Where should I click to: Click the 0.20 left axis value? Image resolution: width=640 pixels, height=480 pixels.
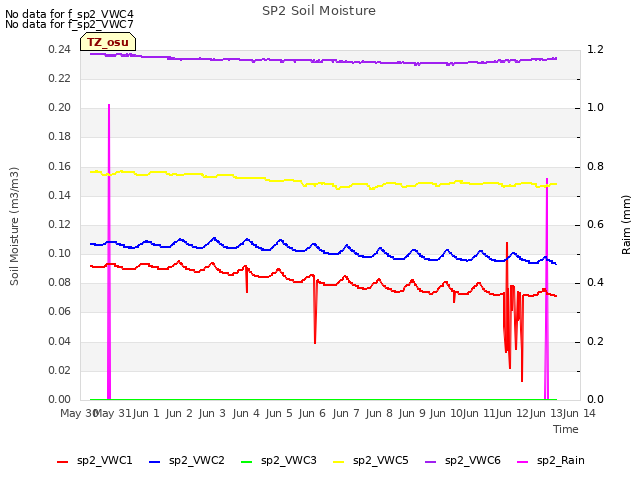point(59,107)
